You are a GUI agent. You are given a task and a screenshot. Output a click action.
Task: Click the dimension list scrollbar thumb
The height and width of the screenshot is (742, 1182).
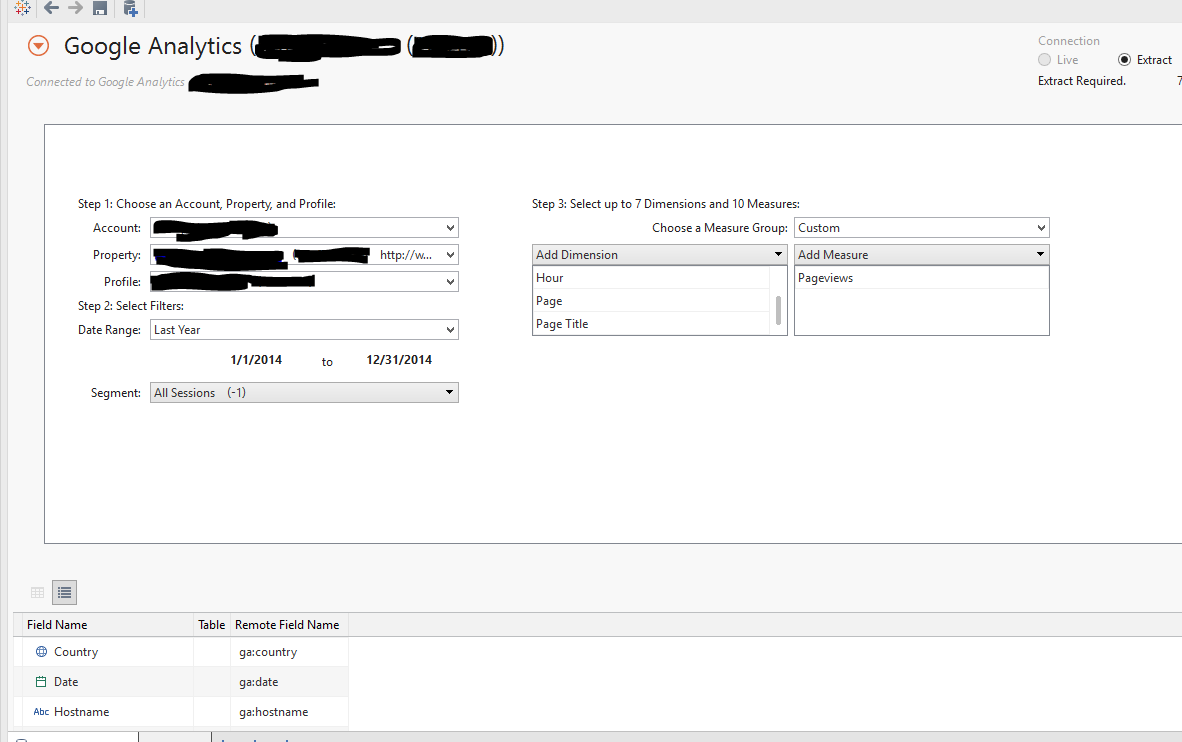[x=778, y=310]
